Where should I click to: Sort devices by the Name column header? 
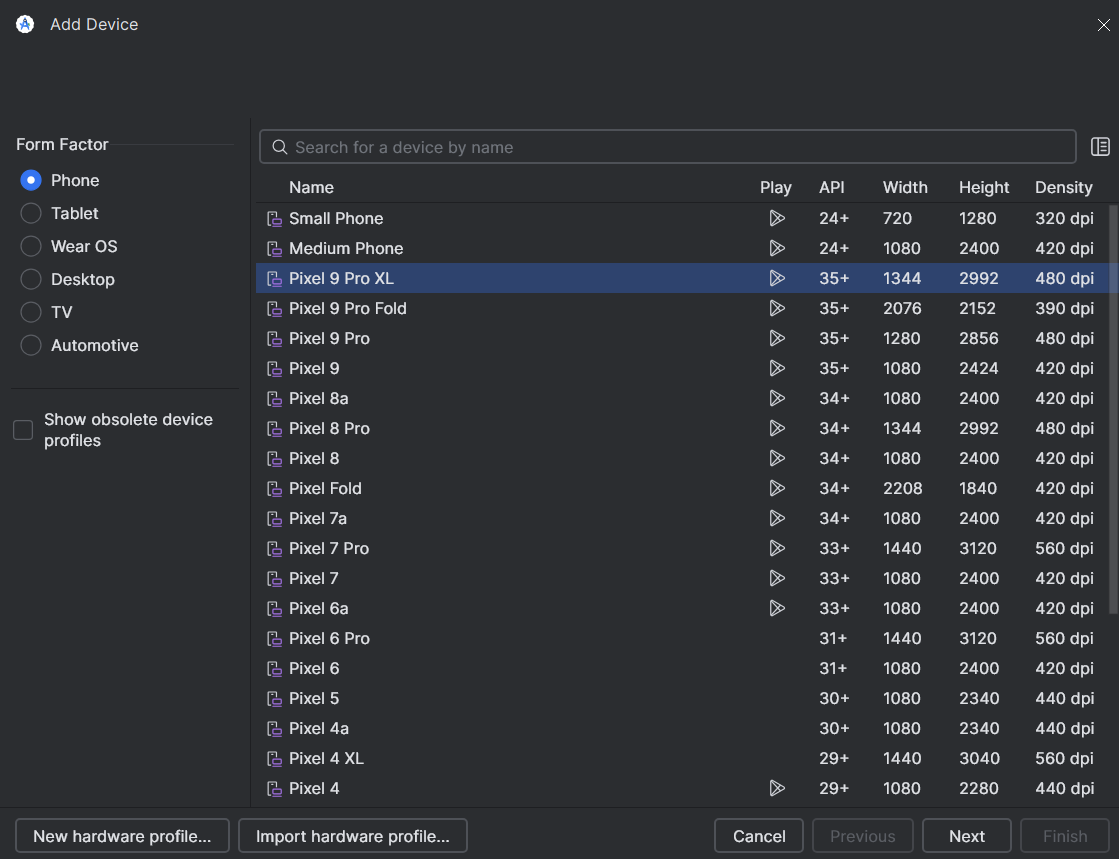click(311, 187)
